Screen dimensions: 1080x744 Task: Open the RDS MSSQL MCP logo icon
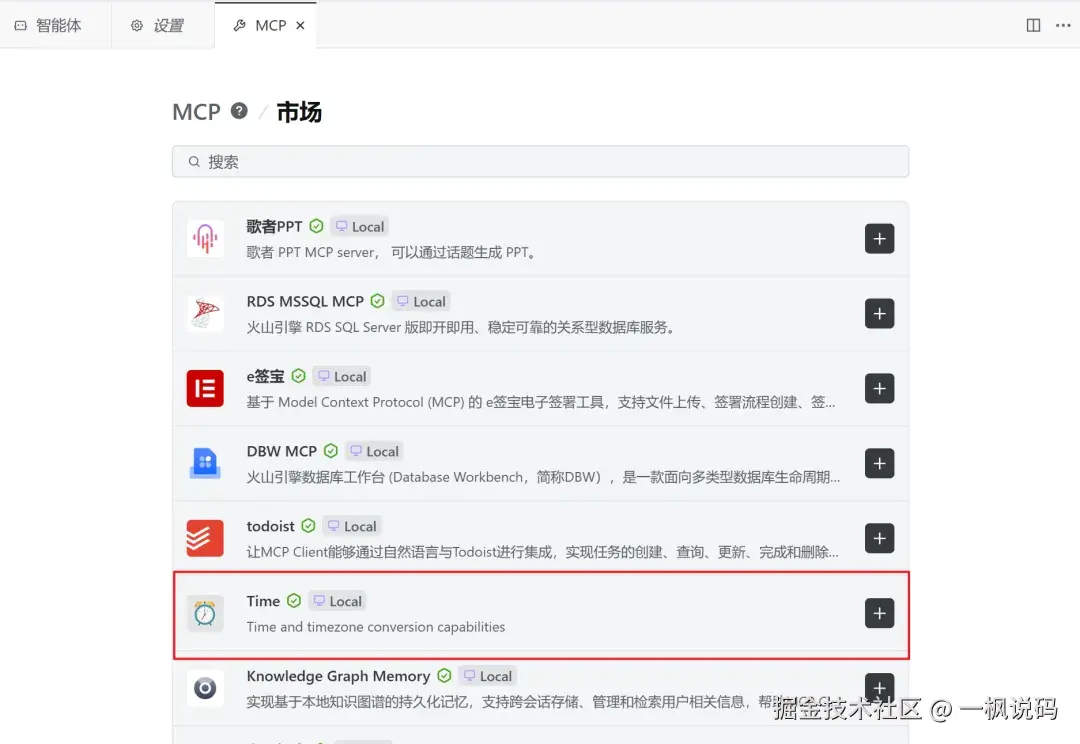(x=205, y=314)
